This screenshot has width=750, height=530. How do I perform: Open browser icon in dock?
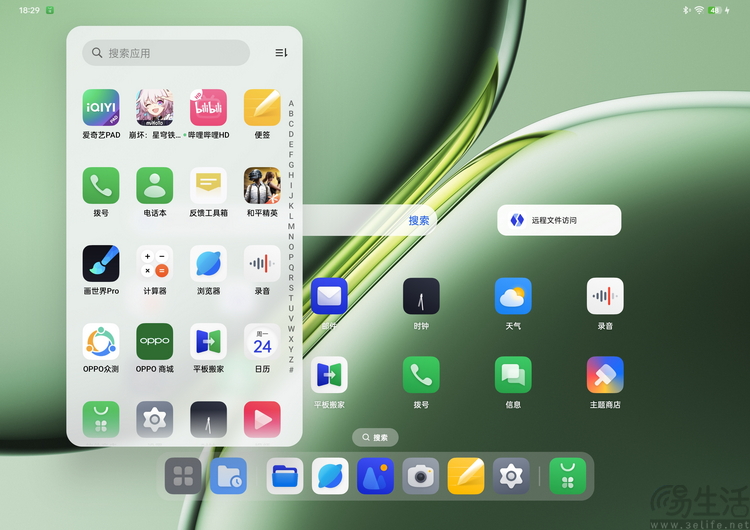[330, 476]
